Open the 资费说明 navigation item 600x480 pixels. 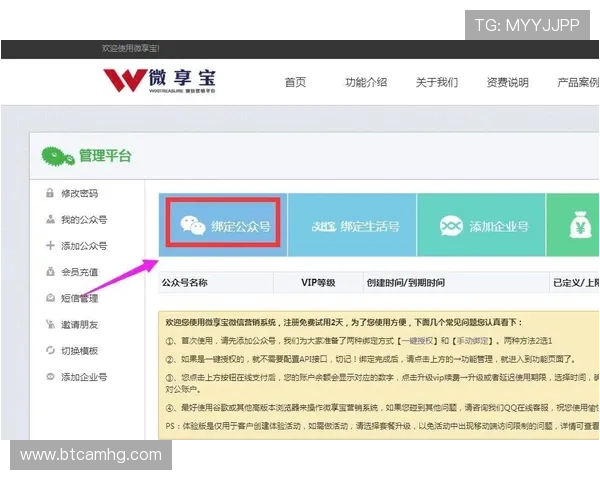tap(507, 82)
